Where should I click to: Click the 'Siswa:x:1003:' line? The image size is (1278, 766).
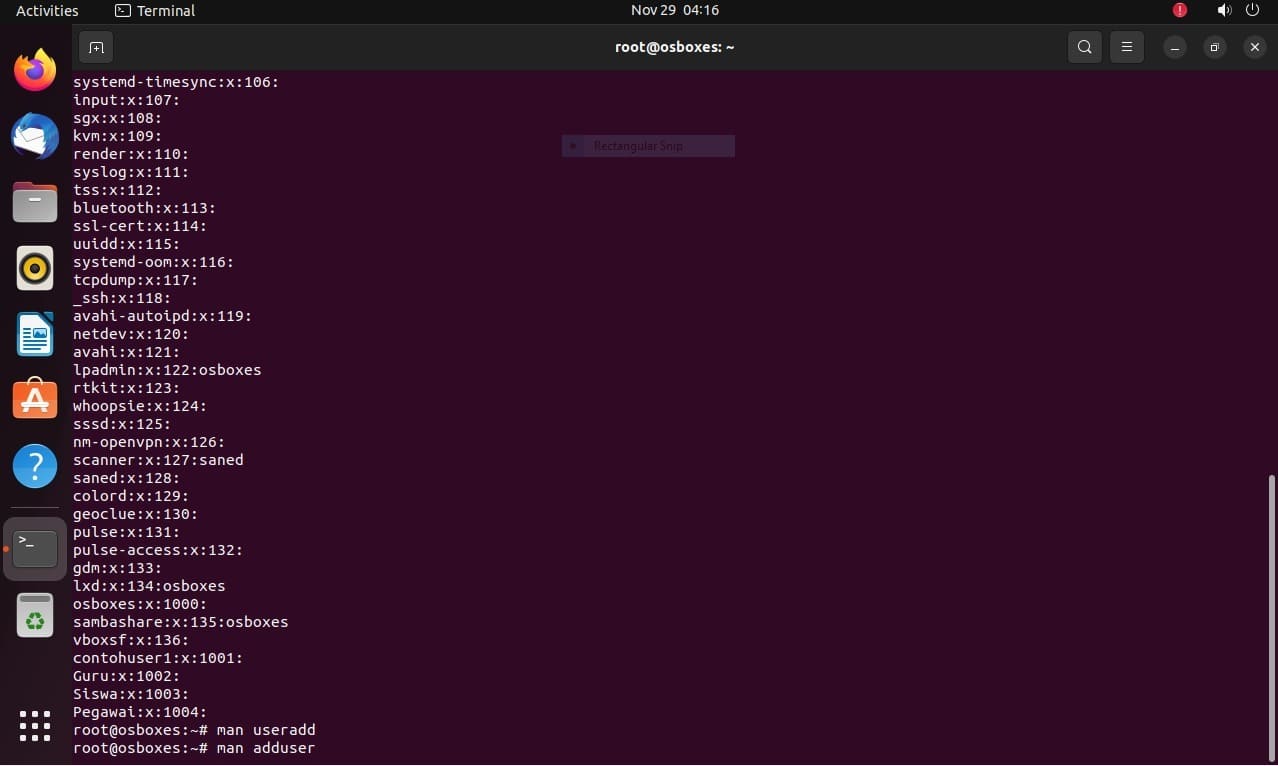131,694
